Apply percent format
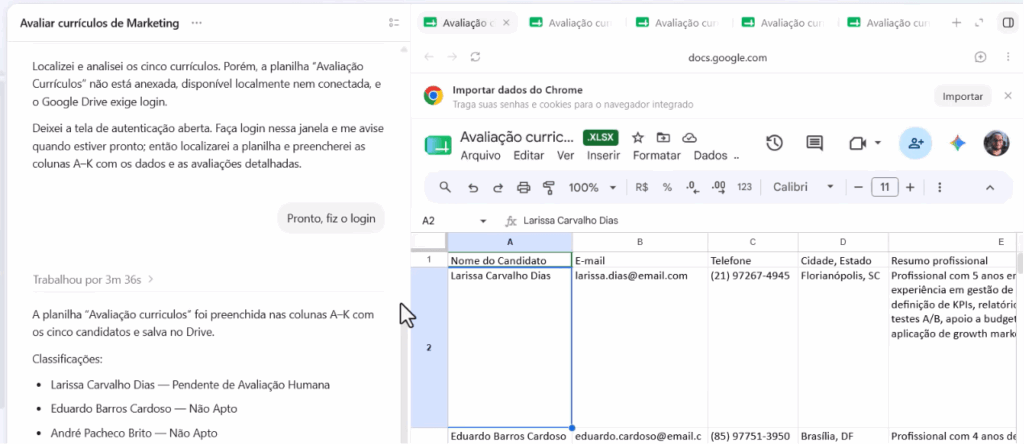The image size is (1024, 444). 667,187
